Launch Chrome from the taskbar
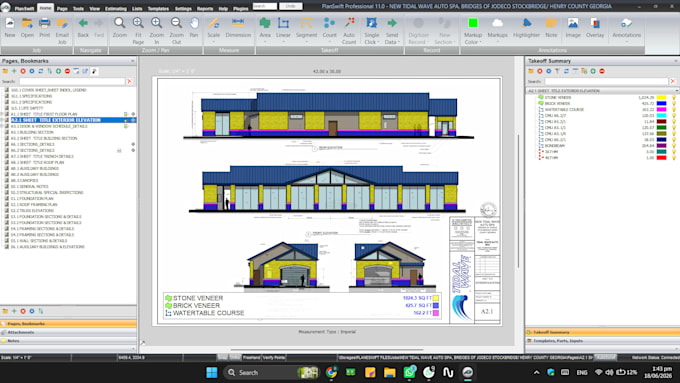 point(331,372)
